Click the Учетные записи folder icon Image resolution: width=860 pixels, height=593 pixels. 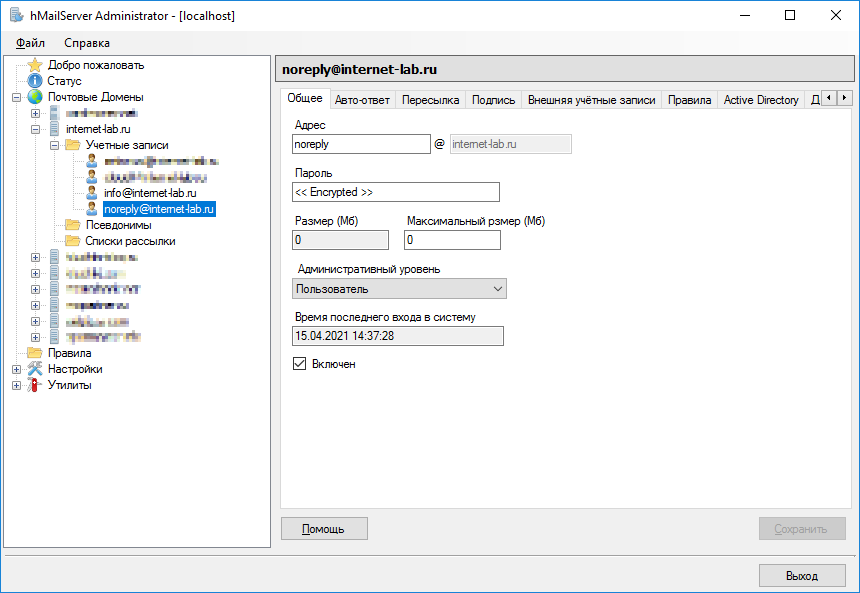click(x=72, y=145)
